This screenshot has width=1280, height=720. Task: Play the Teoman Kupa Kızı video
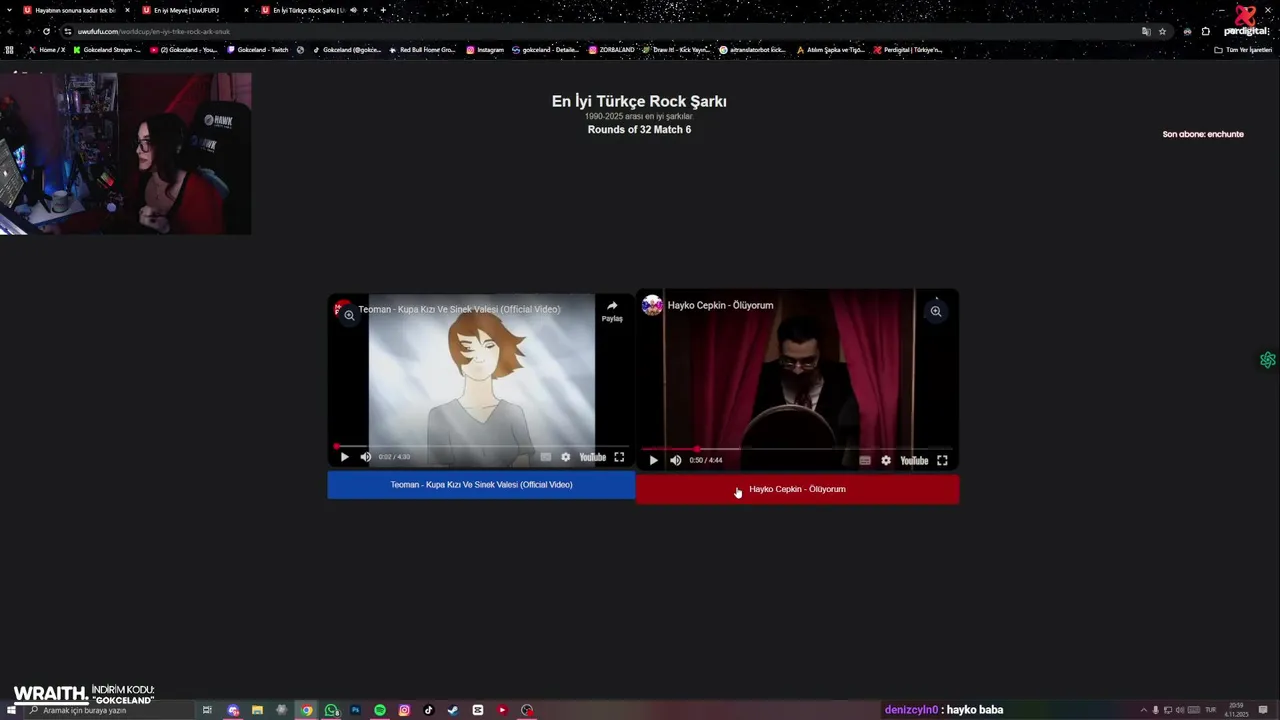pyautogui.click(x=344, y=457)
